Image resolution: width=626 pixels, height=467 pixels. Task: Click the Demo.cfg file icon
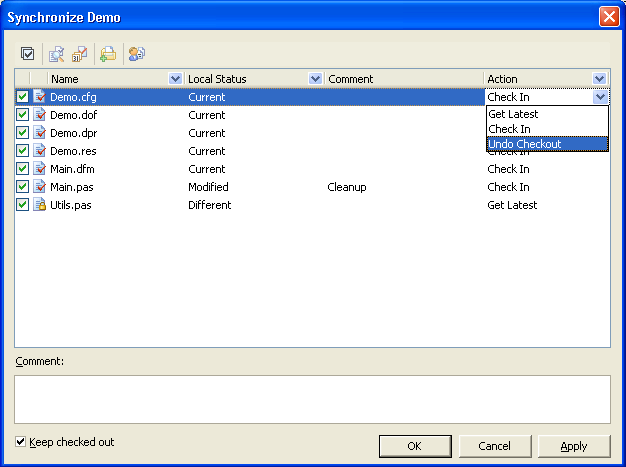(39, 97)
